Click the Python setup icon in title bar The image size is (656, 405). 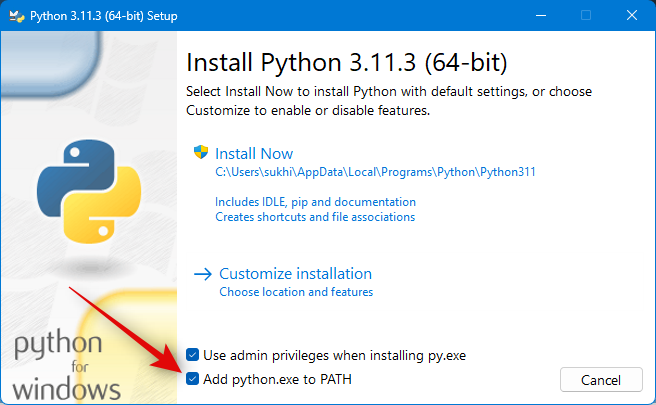(17, 16)
